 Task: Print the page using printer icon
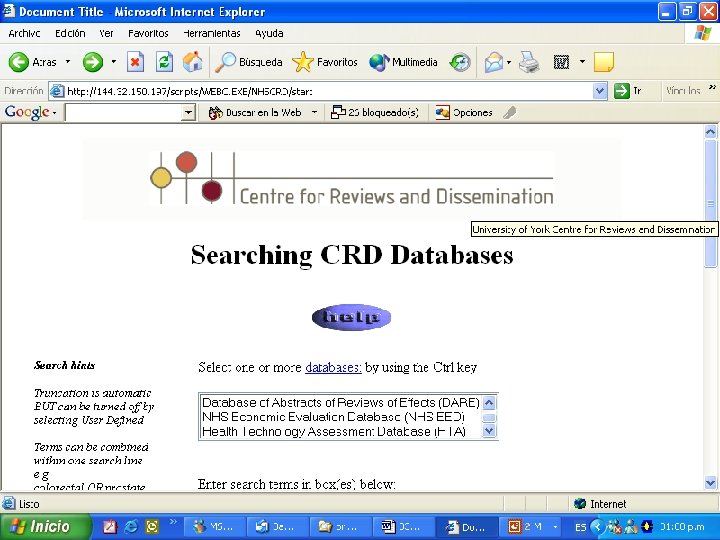coord(529,62)
